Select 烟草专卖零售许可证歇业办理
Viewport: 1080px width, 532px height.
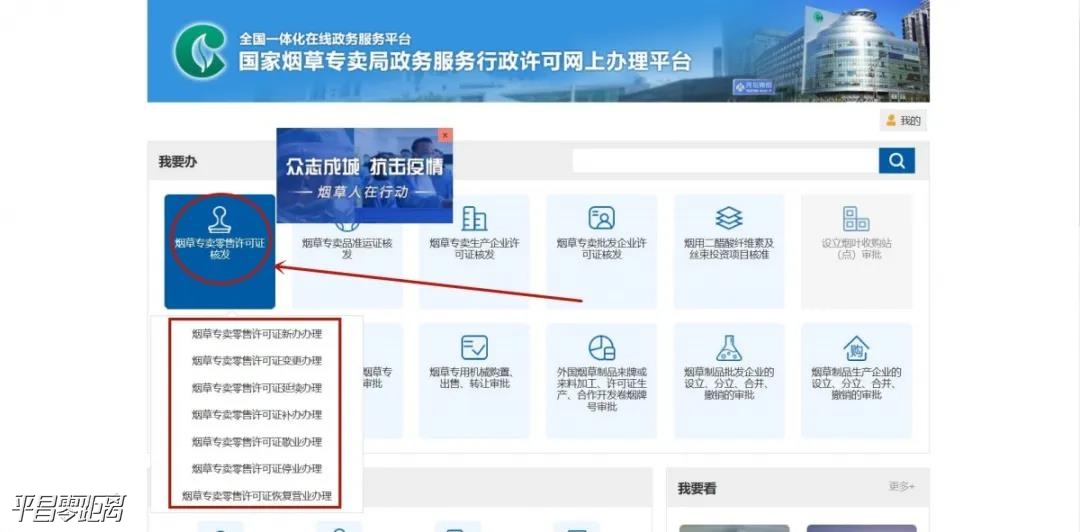point(256,442)
